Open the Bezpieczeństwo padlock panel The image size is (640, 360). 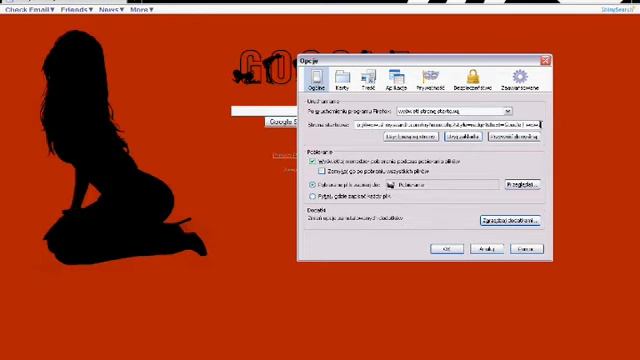[x=473, y=80]
